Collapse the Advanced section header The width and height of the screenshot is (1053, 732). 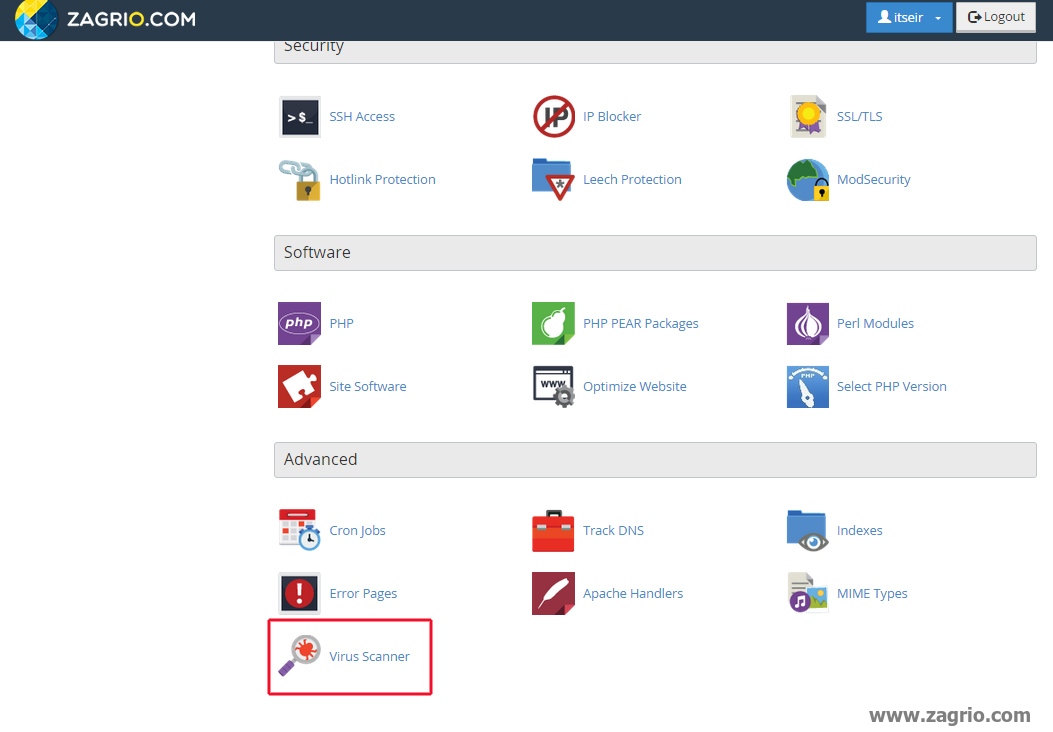pyautogui.click(x=655, y=460)
